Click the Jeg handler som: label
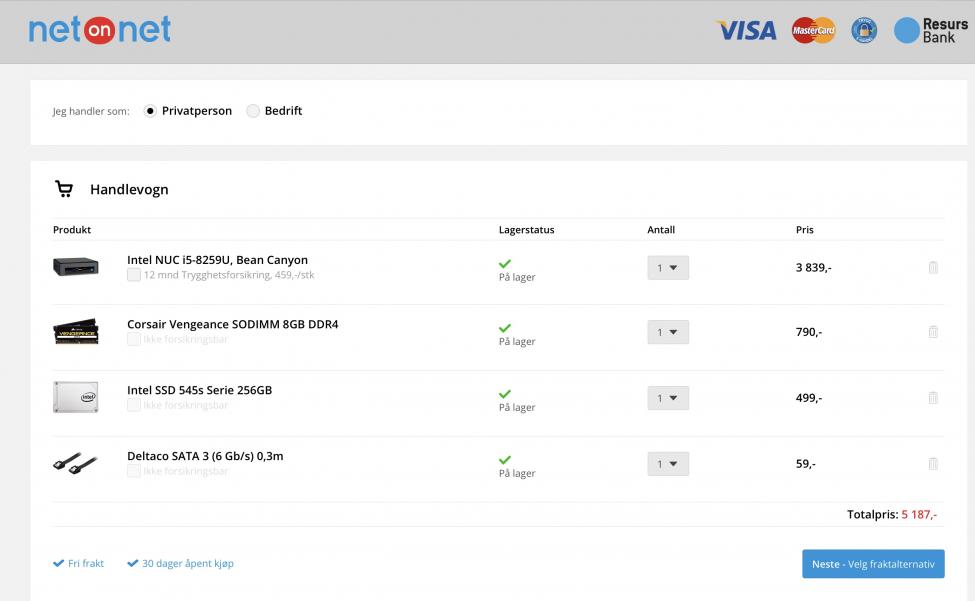 click(91, 111)
